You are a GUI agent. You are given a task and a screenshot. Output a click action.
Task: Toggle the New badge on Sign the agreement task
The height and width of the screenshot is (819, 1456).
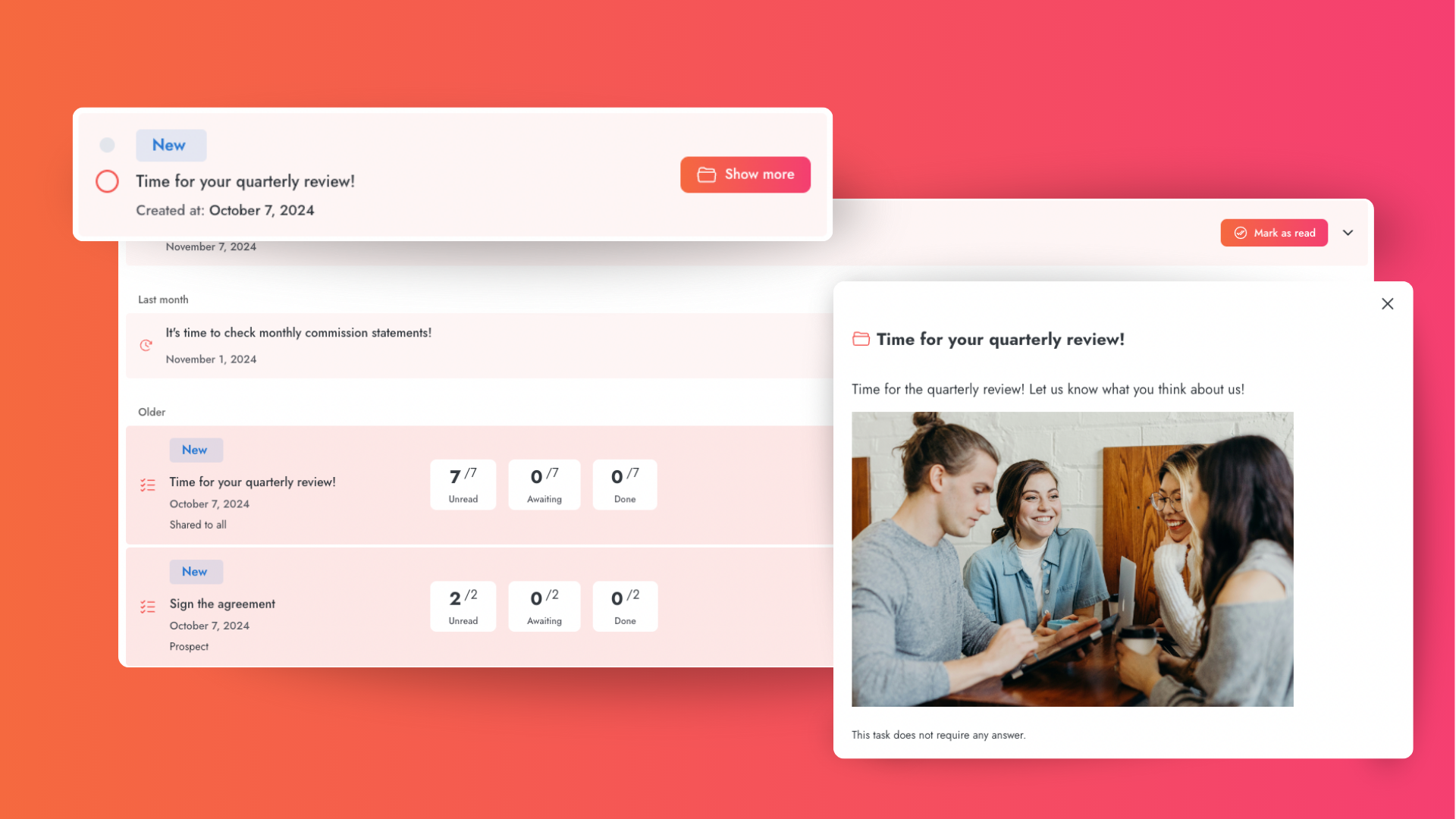(193, 571)
